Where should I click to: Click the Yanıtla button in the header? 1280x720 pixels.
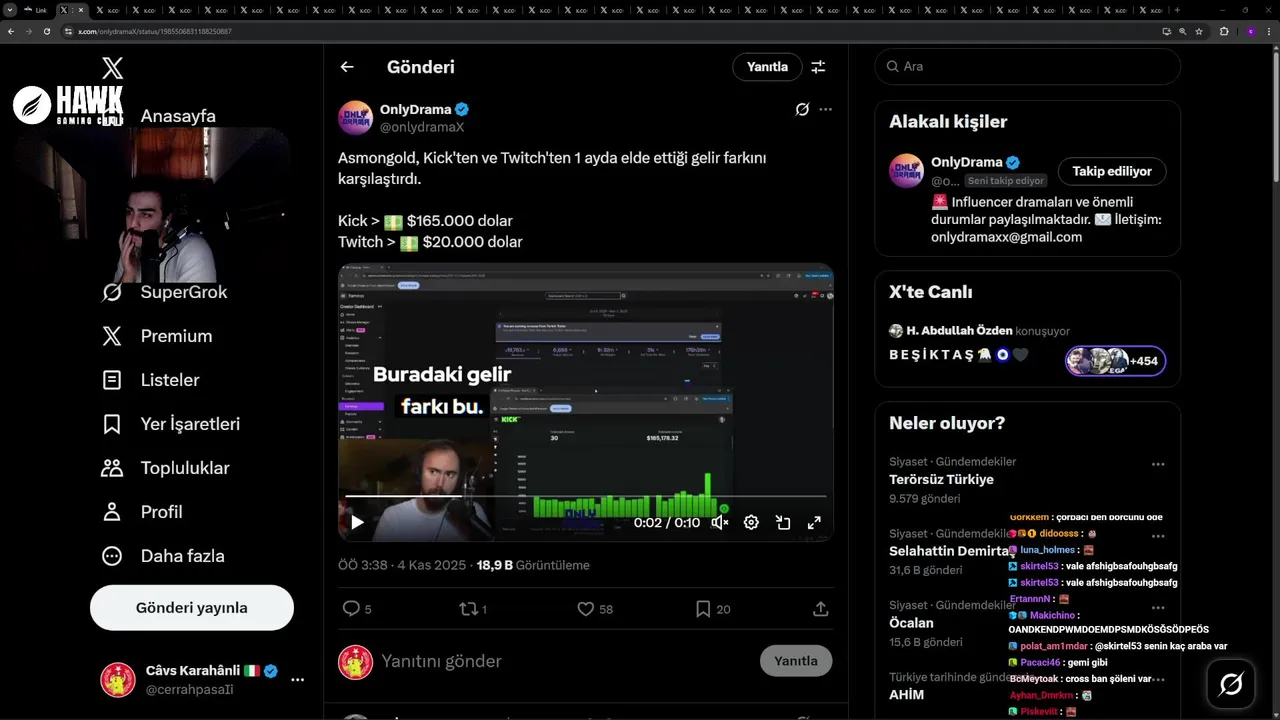click(767, 67)
